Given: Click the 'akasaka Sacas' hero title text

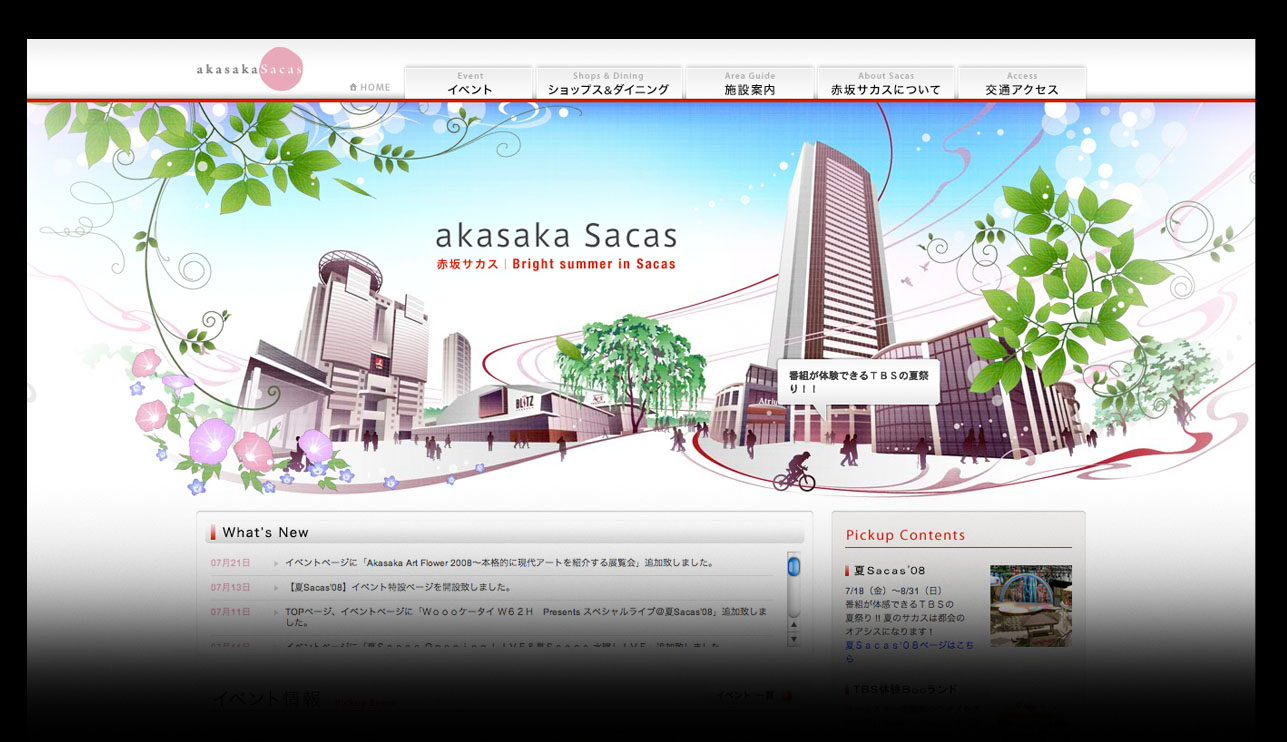Looking at the screenshot, I should (556, 237).
